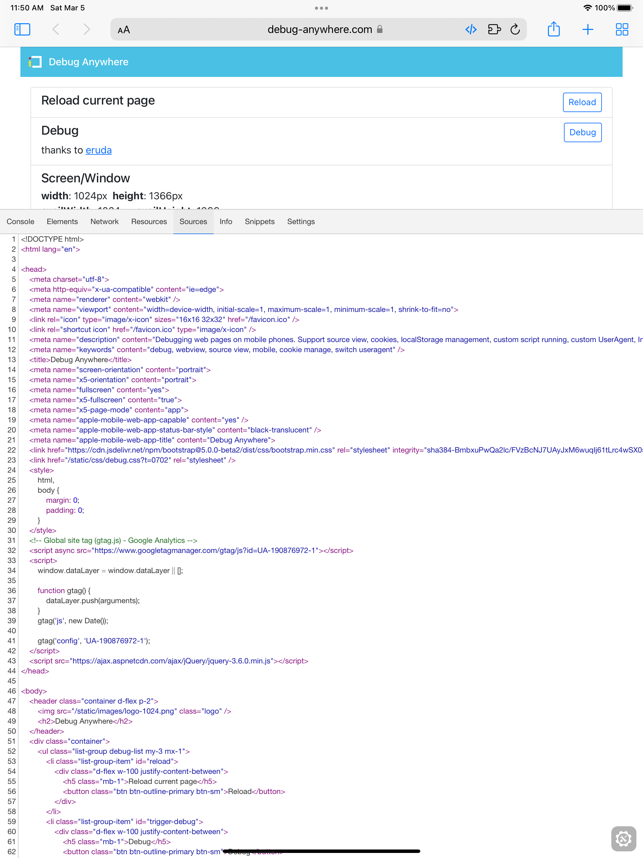Click the logo-1024.png img source line
The image size is (643, 858).
click(134, 711)
